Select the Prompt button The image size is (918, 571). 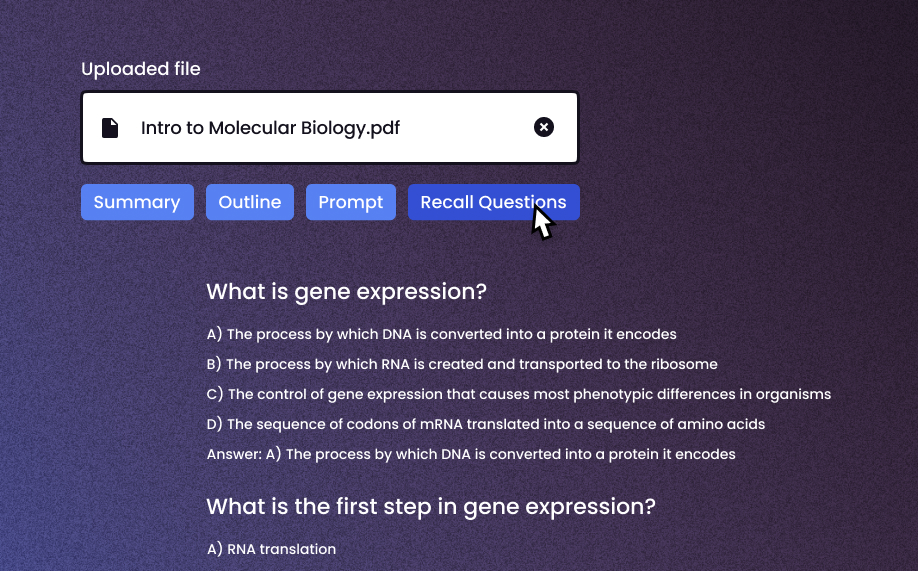[351, 202]
